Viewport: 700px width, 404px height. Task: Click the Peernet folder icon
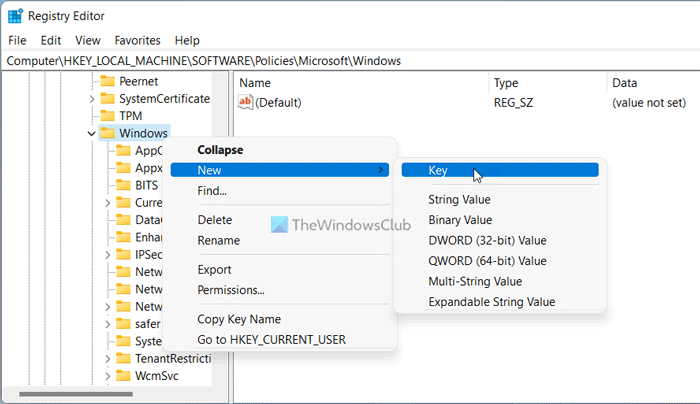pyautogui.click(x=108, y=81)
